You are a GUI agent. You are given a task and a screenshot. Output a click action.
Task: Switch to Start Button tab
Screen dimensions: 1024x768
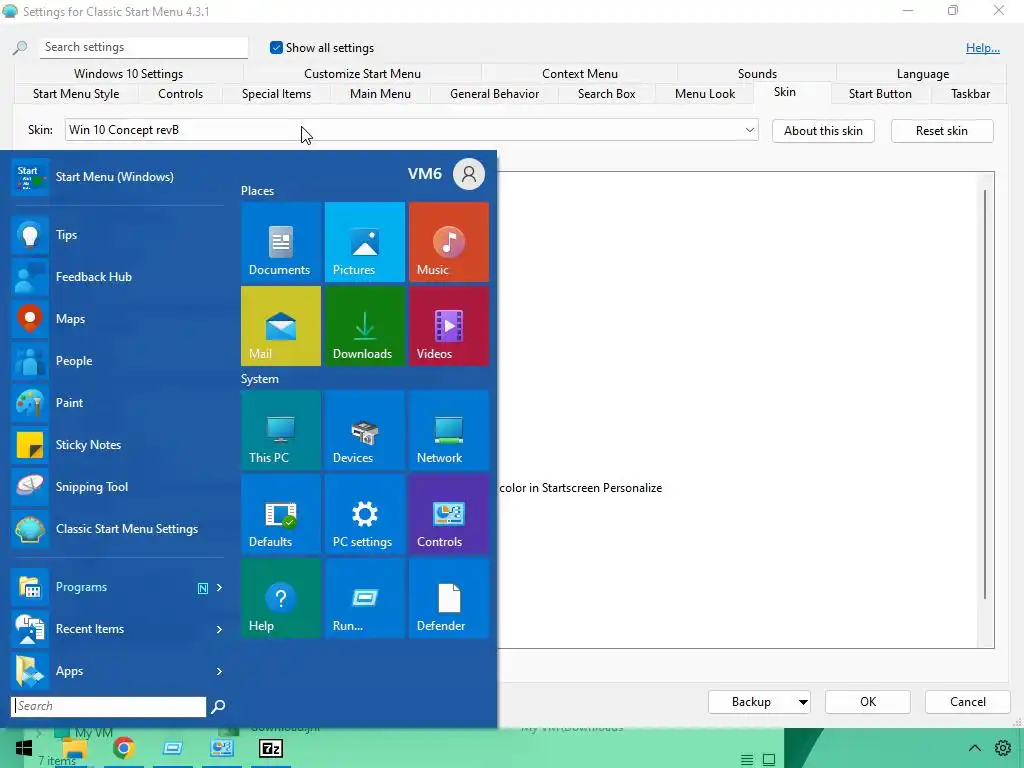click(880, 94)
